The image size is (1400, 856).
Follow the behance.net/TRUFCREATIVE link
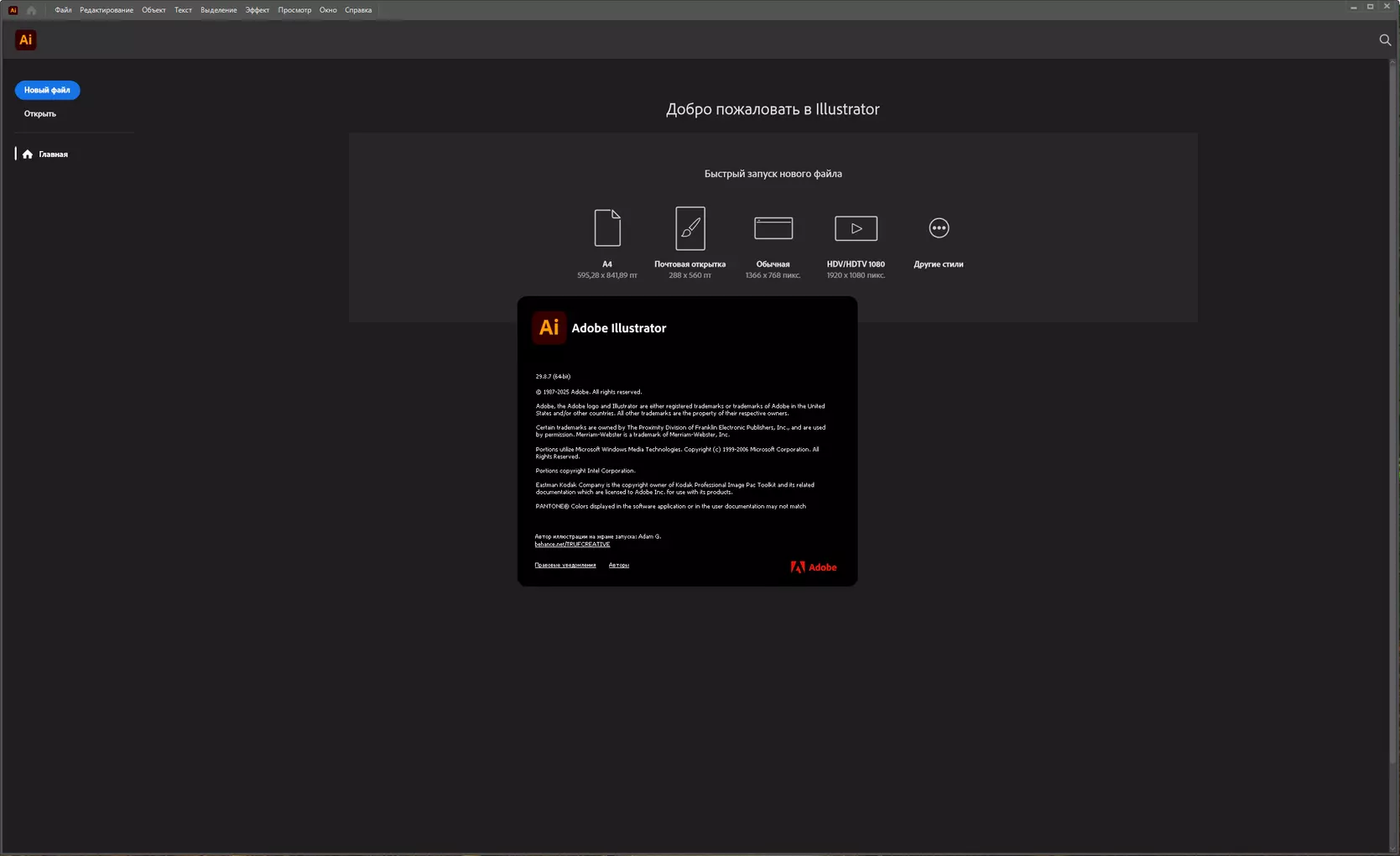point(572,545)
